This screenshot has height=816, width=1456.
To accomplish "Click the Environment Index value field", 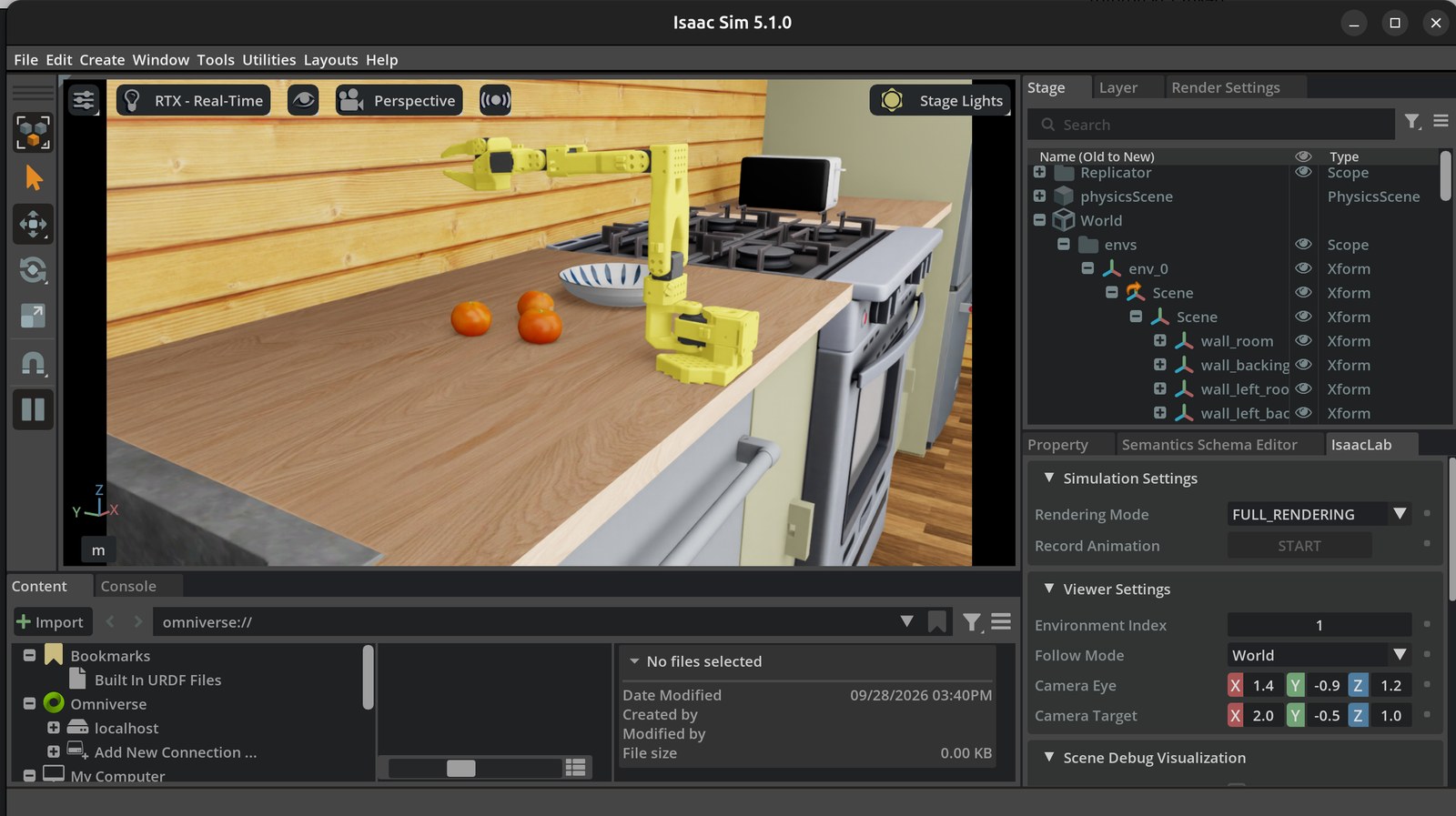I will pos(1319,625).
